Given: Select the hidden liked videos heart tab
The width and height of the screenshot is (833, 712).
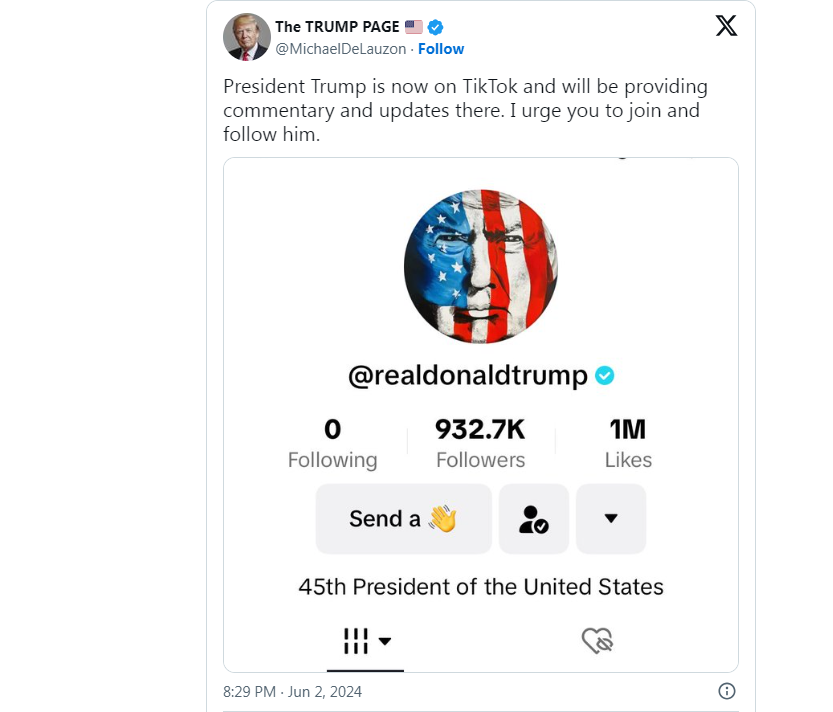Looking at the screenshot, I should 597,640.
